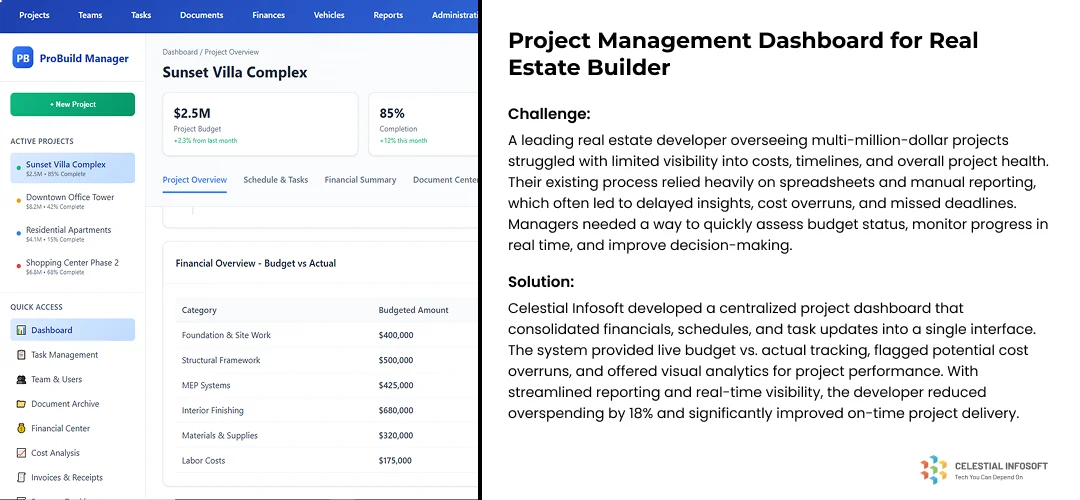Click the Challenge heading in case study

pos(549,114)
